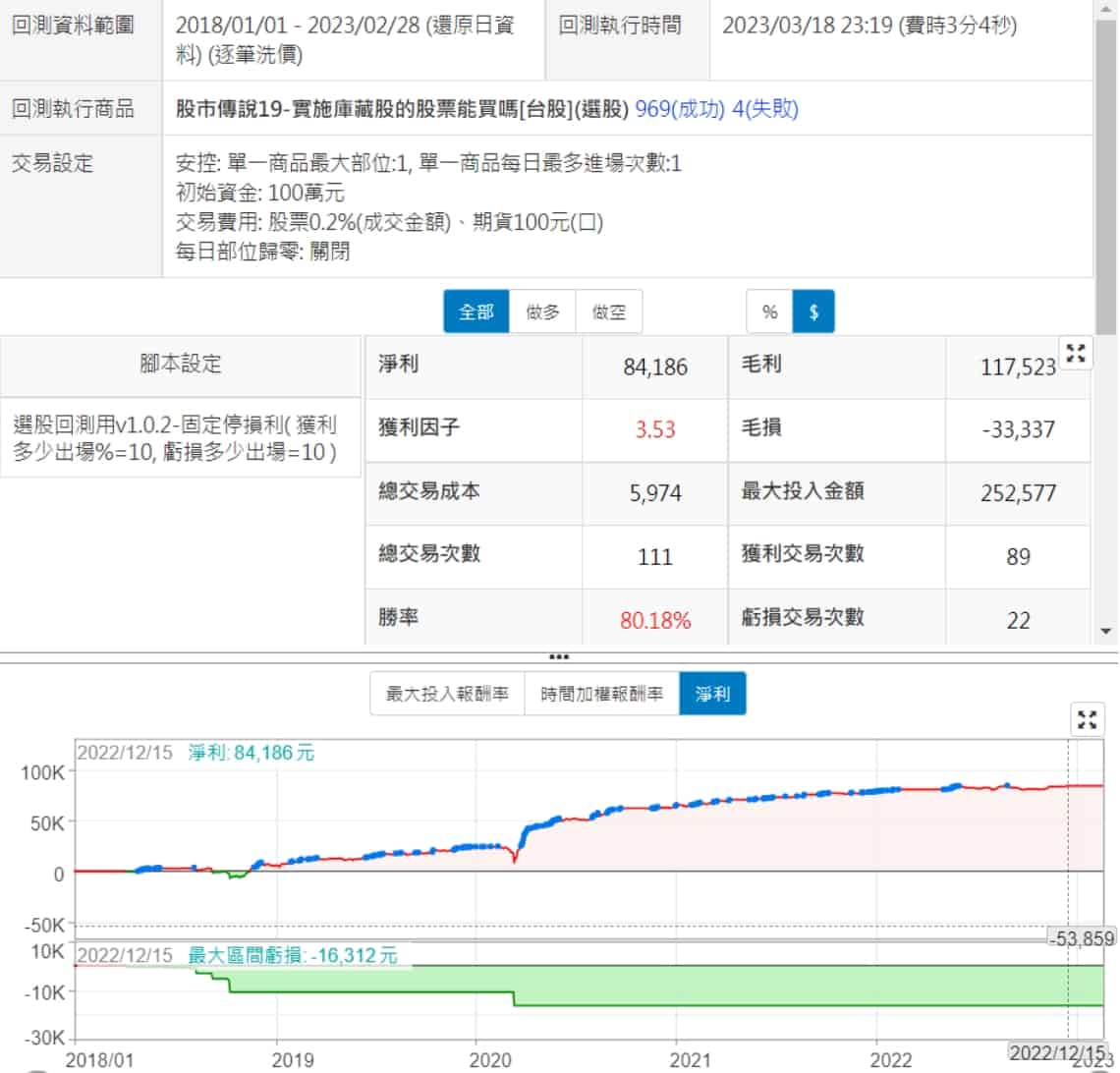
Task: Switch the filter to 做多 trades
Action: pos(542,312)
